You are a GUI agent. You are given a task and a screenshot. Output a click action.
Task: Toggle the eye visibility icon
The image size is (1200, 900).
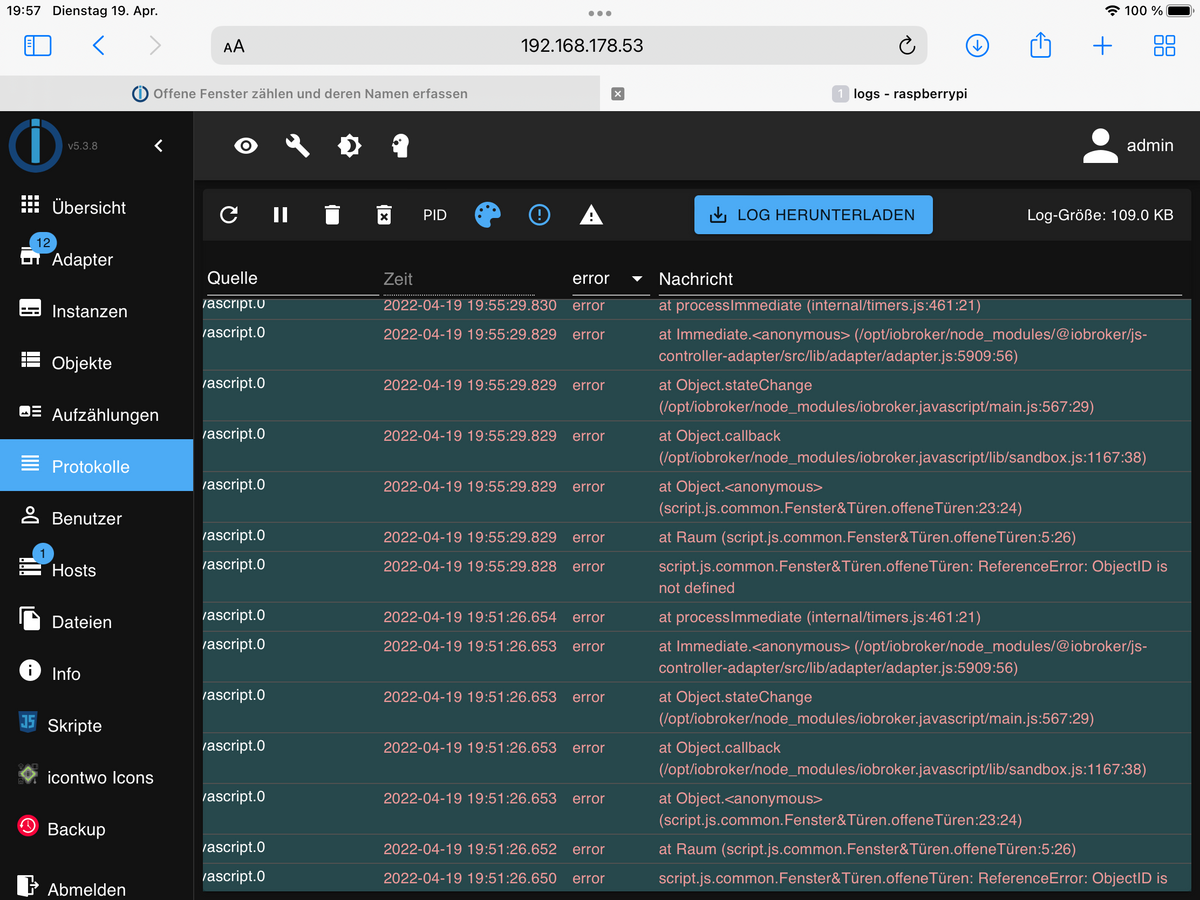pyautogui.click(x=246, y=146)
